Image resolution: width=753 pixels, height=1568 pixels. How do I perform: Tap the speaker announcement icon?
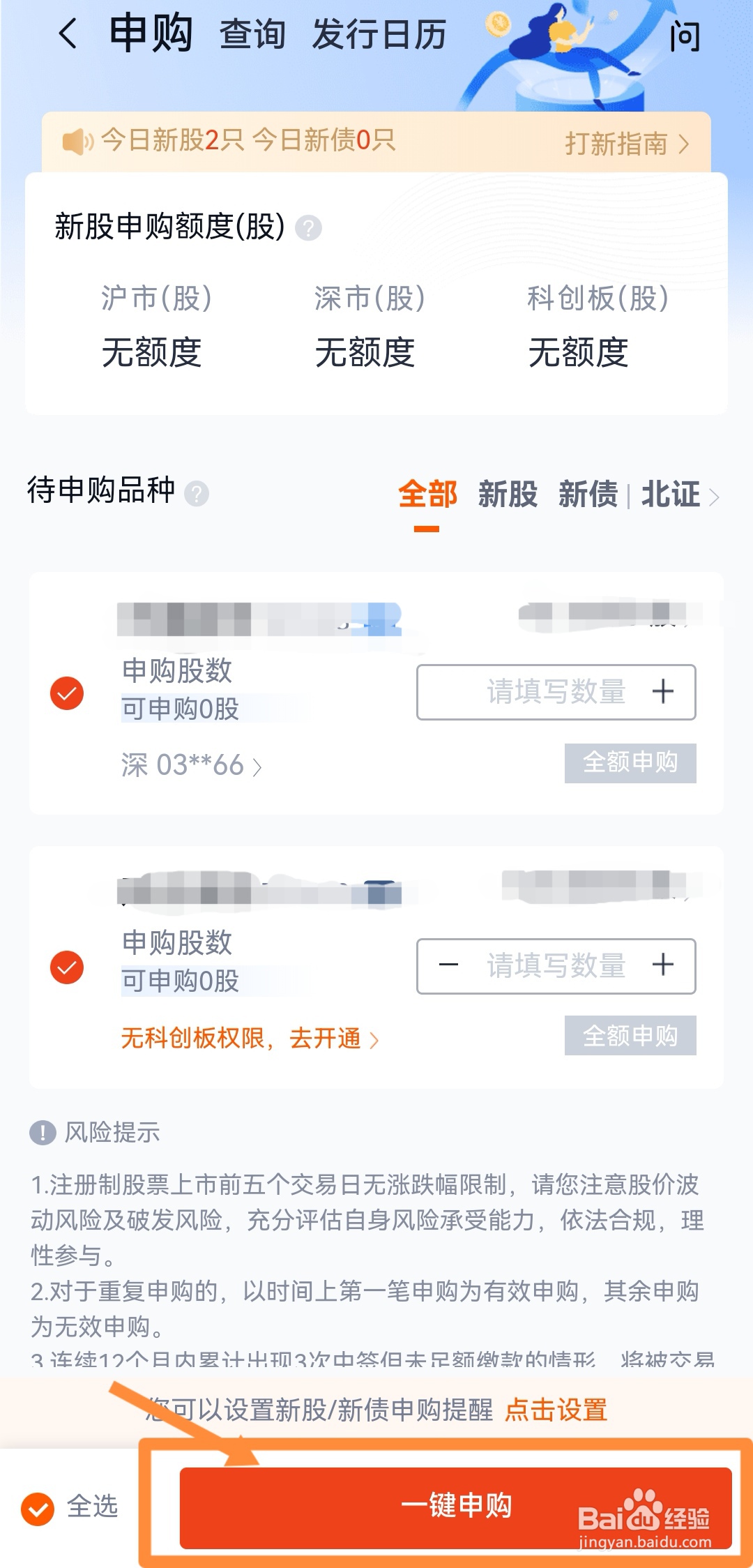point(77,142)
